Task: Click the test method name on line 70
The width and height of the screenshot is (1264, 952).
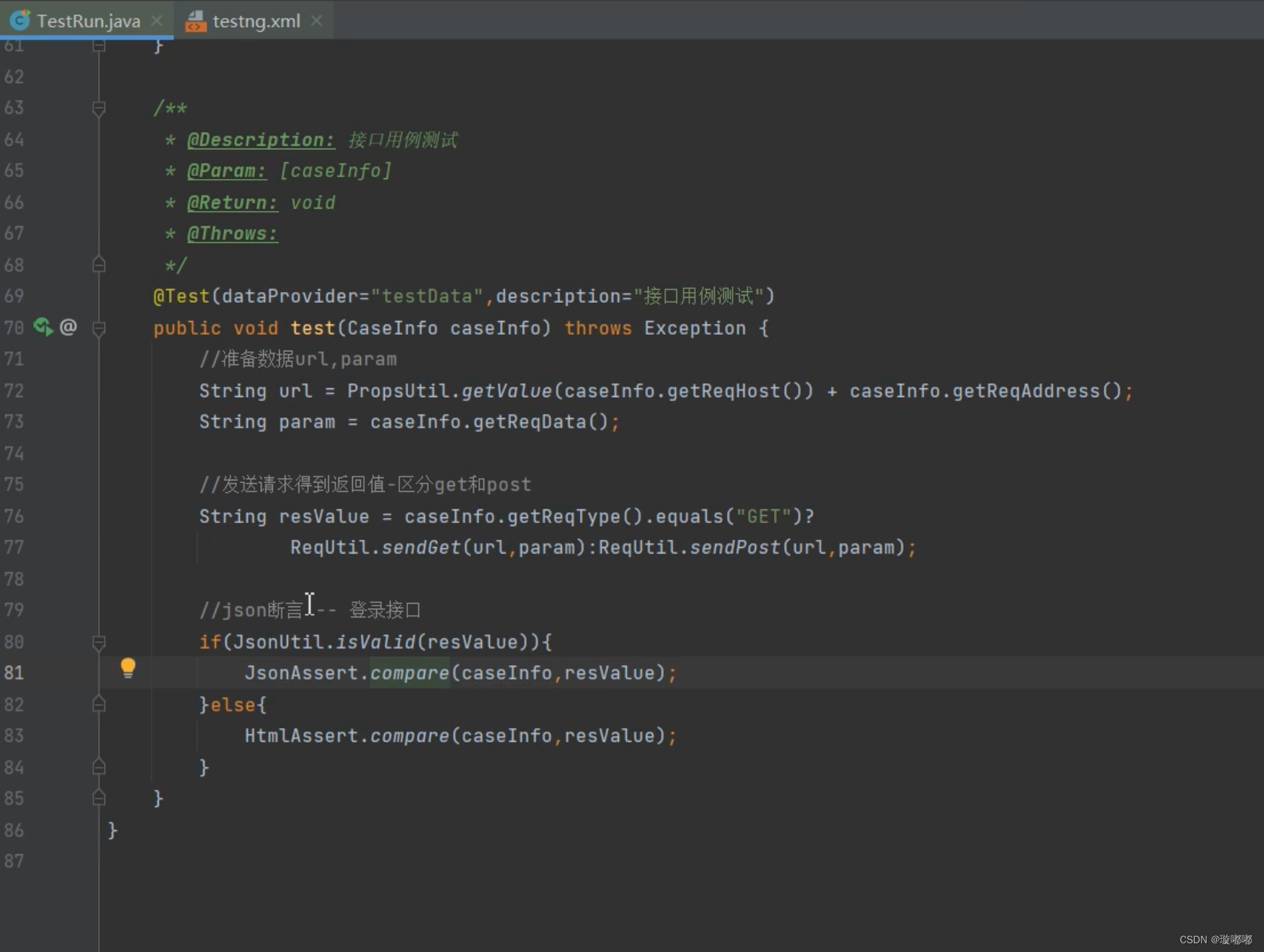Action: tap(312, 328)
